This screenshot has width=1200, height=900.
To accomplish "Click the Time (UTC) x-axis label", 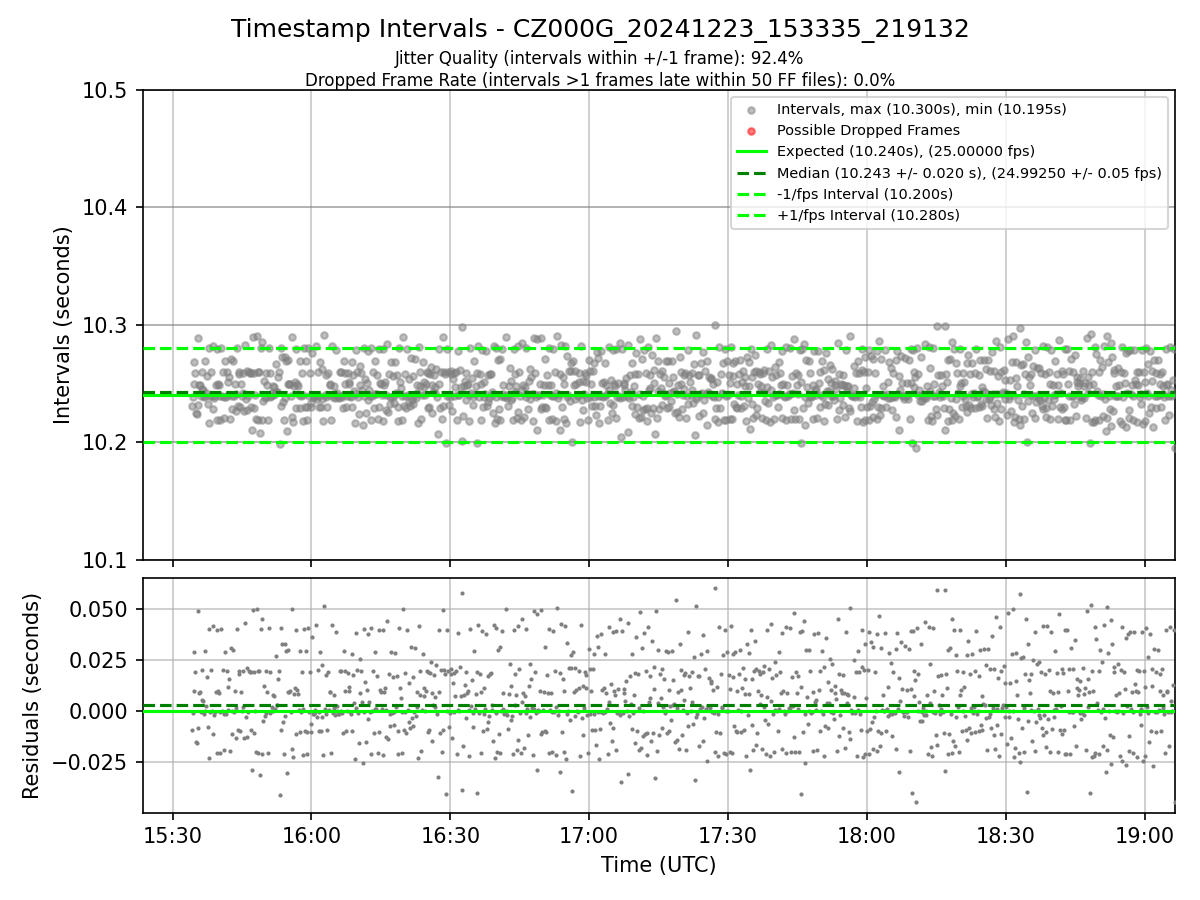I will 658,865.
